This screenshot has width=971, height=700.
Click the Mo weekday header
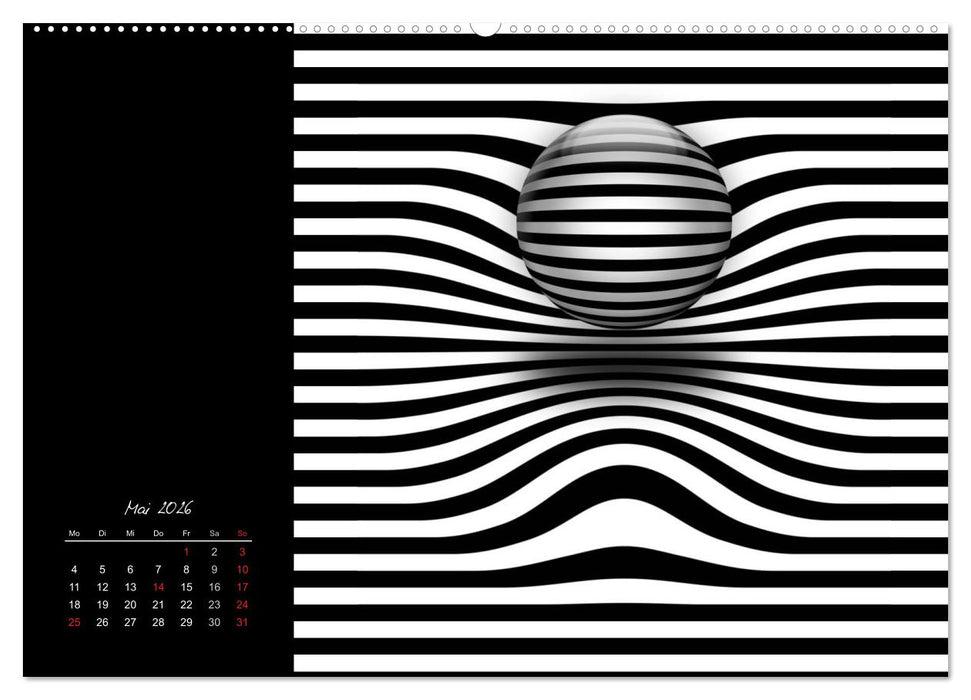coord(74,533)
